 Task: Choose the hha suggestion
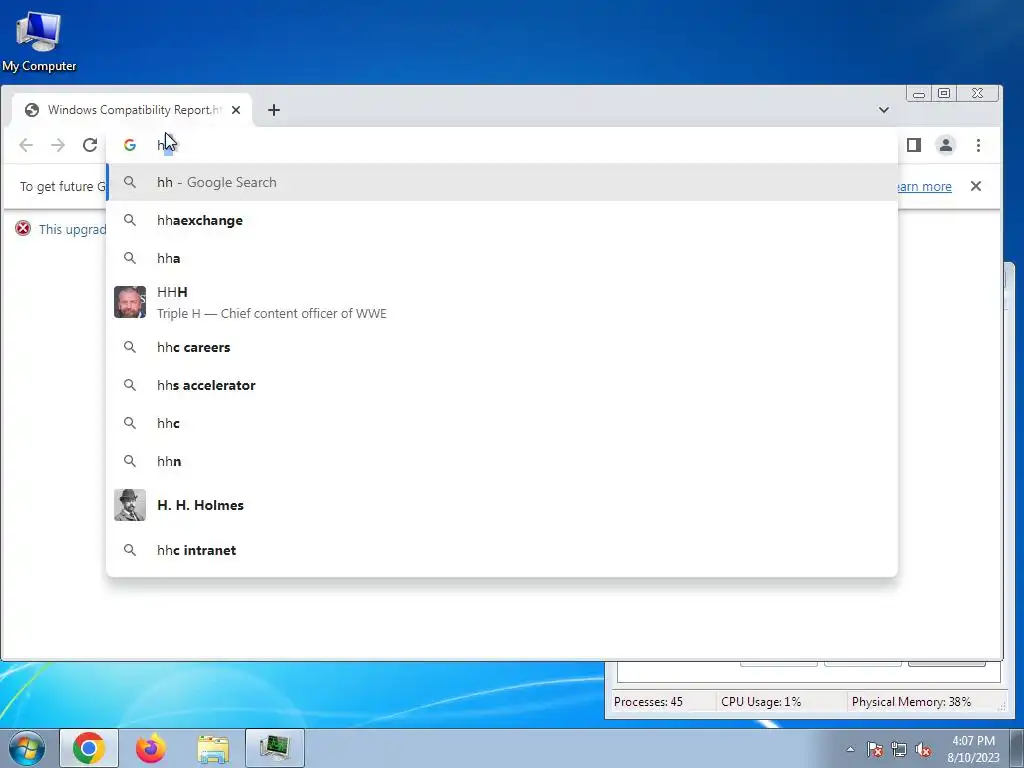coord(502,258)
